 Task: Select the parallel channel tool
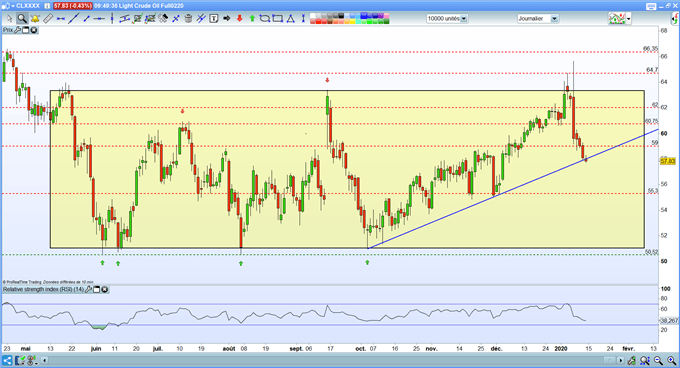click(125, 19)
